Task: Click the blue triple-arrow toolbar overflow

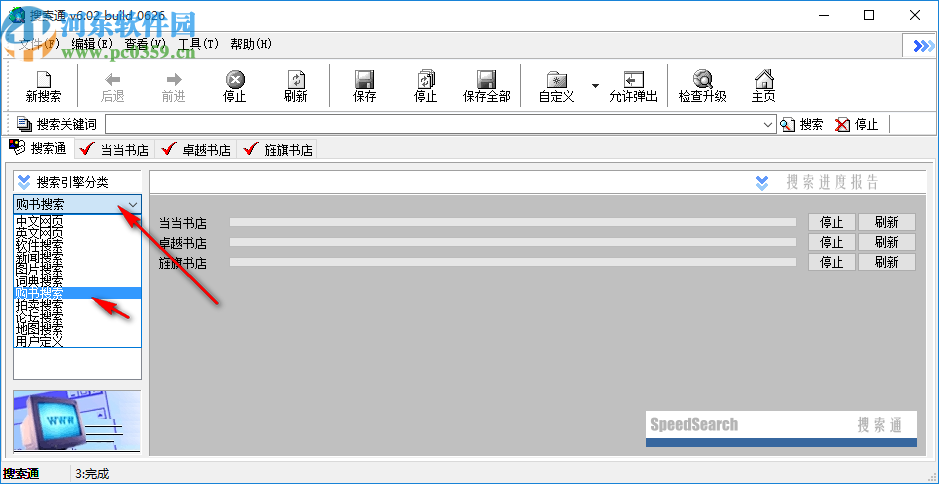Action: click(923, 46)
